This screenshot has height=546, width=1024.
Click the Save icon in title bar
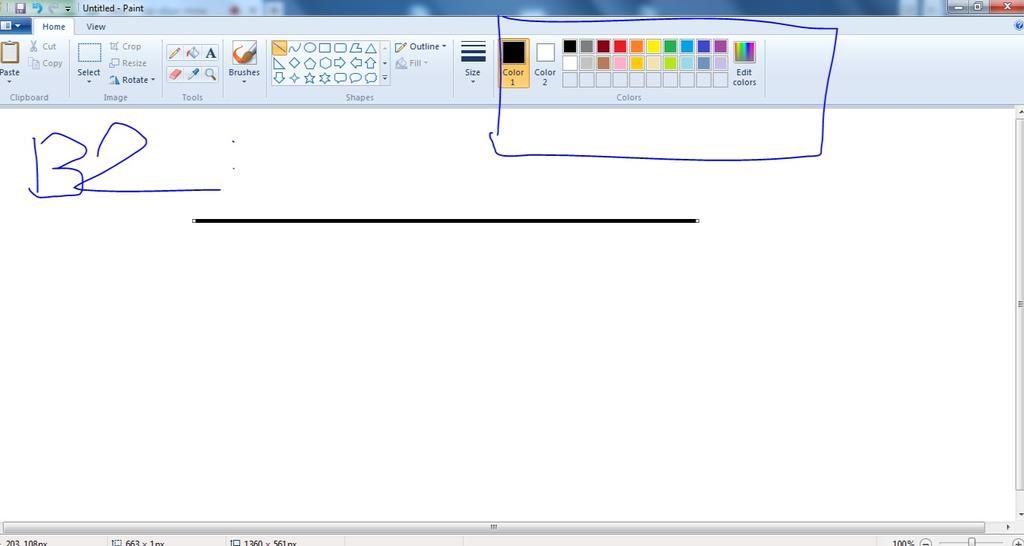[20, 8]
